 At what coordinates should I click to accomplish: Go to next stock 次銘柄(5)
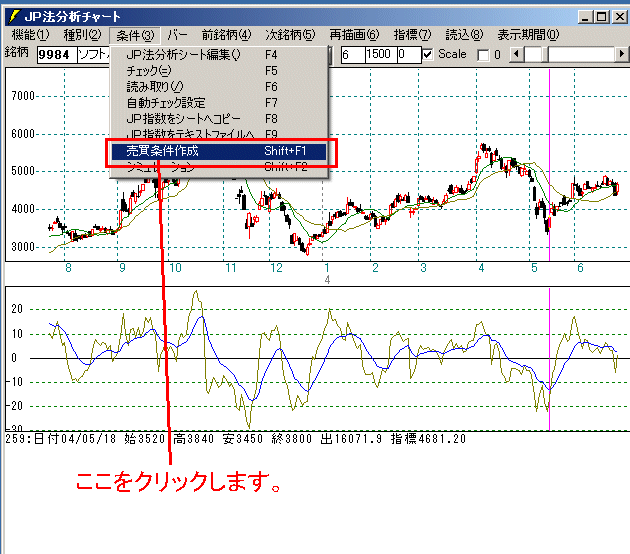click(x=290, y=35)
